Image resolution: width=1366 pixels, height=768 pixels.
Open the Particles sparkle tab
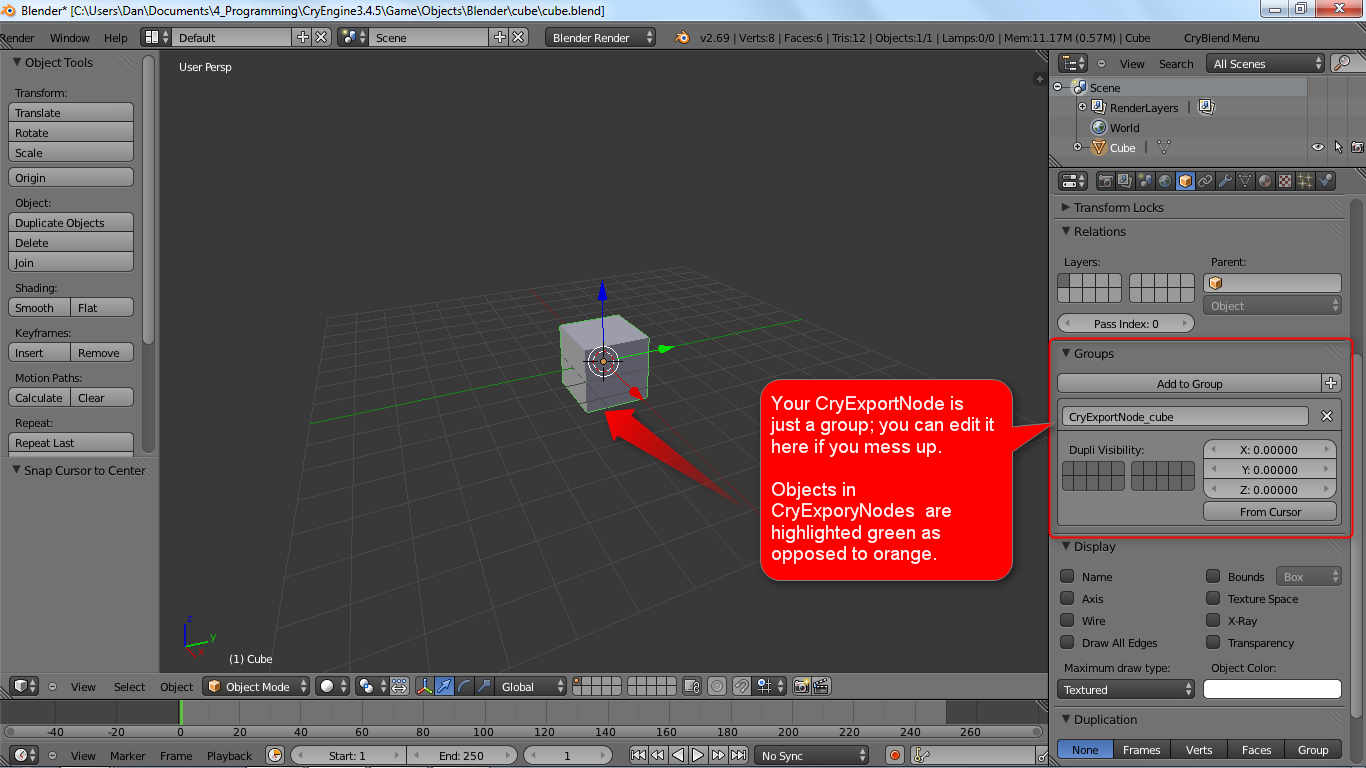1305,181
